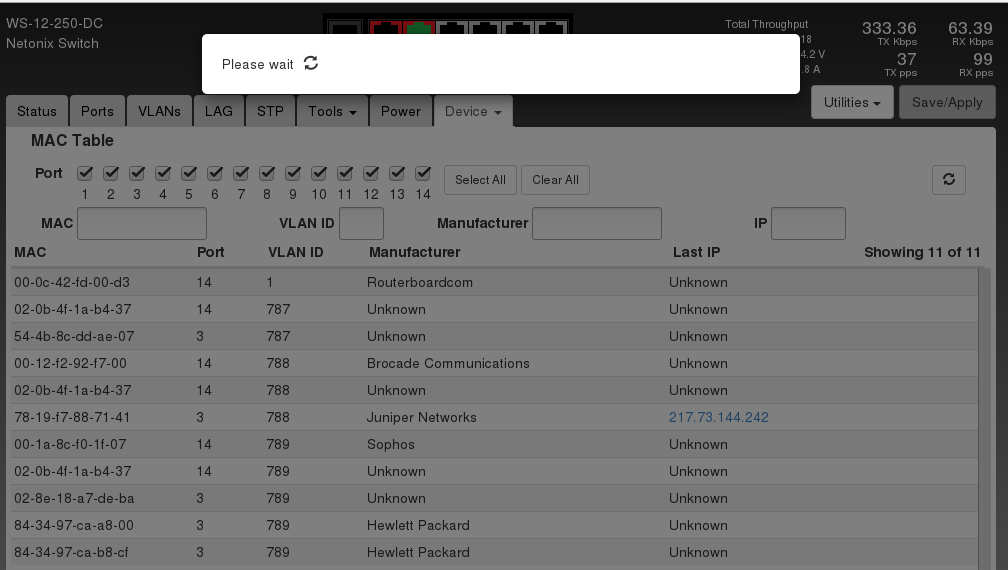This screenshot has height=570, width=1008.
Task: Uncheck the Port 1 checkbox
Action: tap(85, 173)
